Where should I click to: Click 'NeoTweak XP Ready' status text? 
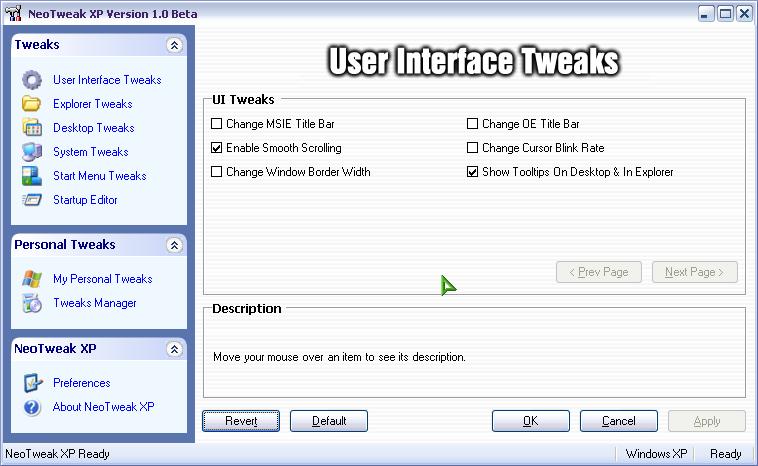point(58,454)
